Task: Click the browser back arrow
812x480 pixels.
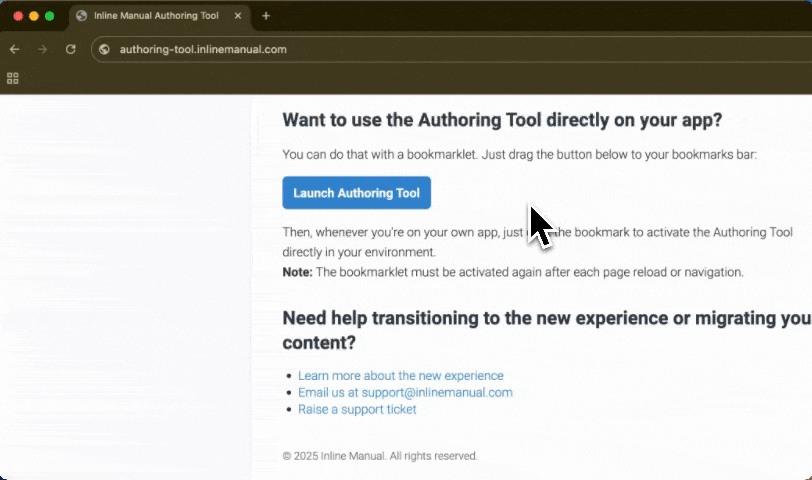Action: 14,49
